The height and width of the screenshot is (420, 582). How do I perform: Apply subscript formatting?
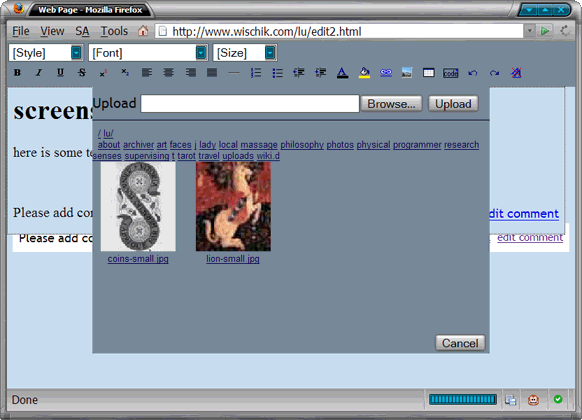click(125, 73)
